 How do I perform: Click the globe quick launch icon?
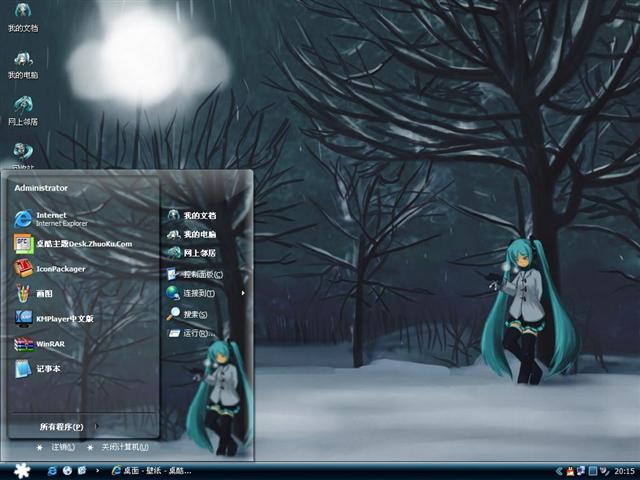point(67,471)
